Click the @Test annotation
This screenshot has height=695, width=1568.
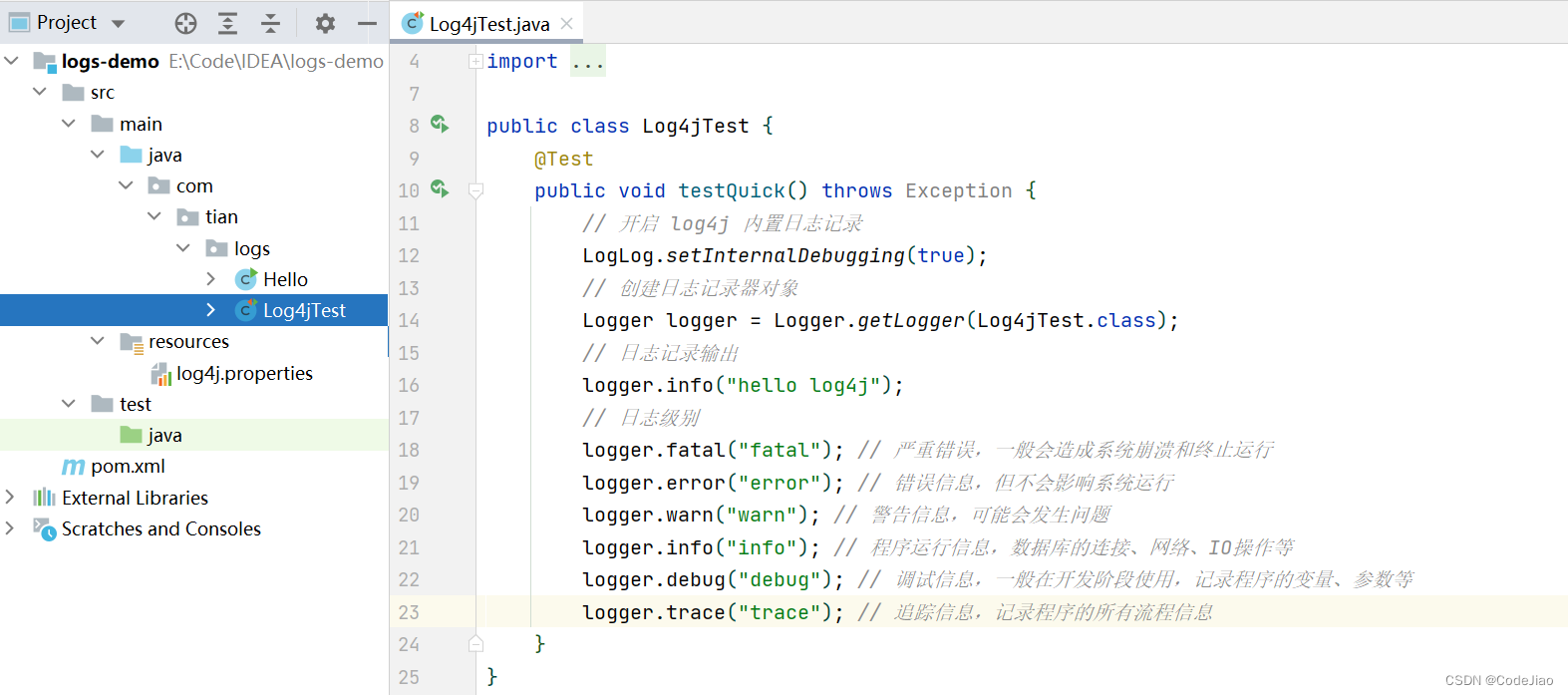563,159
